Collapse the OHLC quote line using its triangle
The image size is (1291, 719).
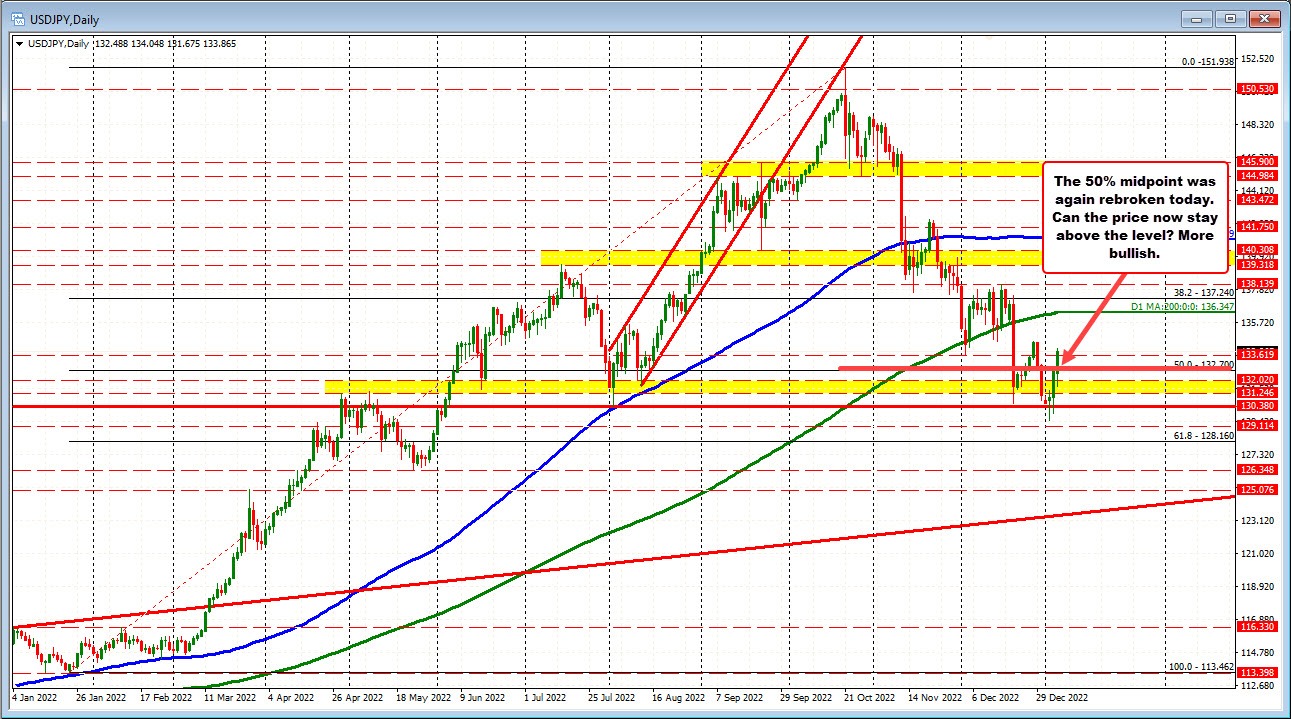tap(18, 44)
